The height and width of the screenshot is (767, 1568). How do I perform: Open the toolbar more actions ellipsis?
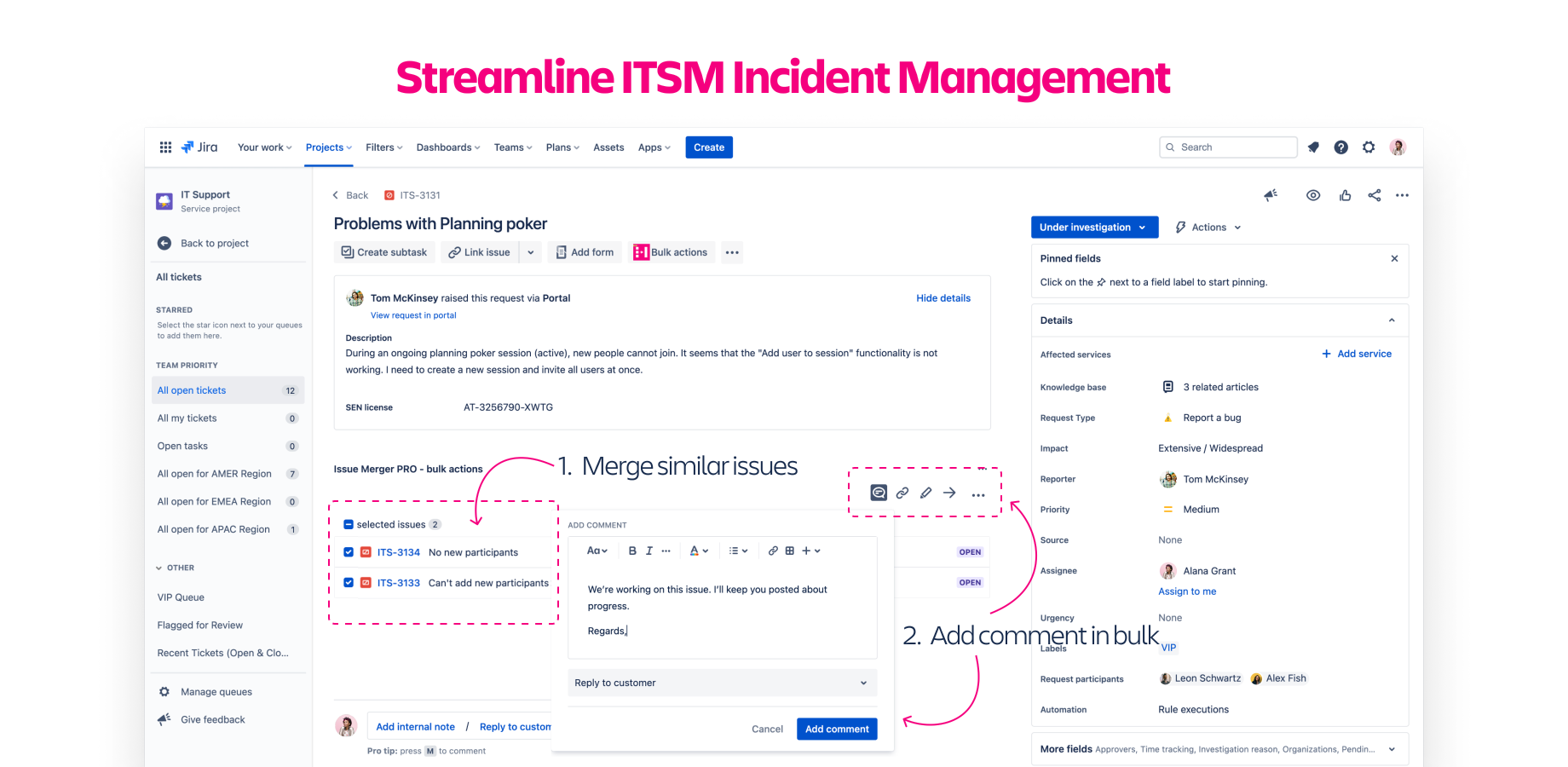coord(732,252)
